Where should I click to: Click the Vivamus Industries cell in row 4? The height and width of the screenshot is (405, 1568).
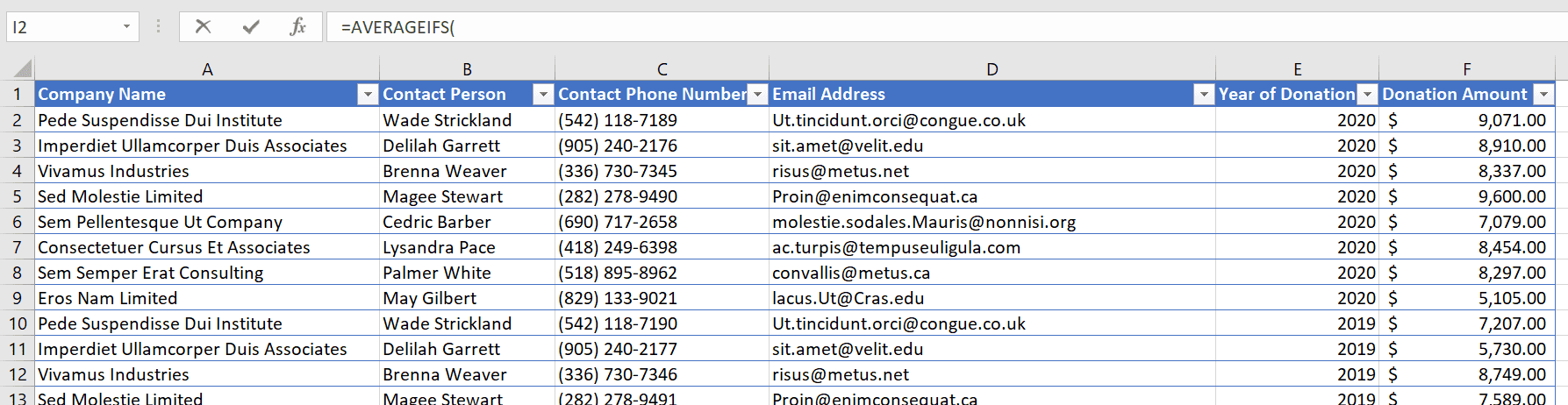coord(113,171)
